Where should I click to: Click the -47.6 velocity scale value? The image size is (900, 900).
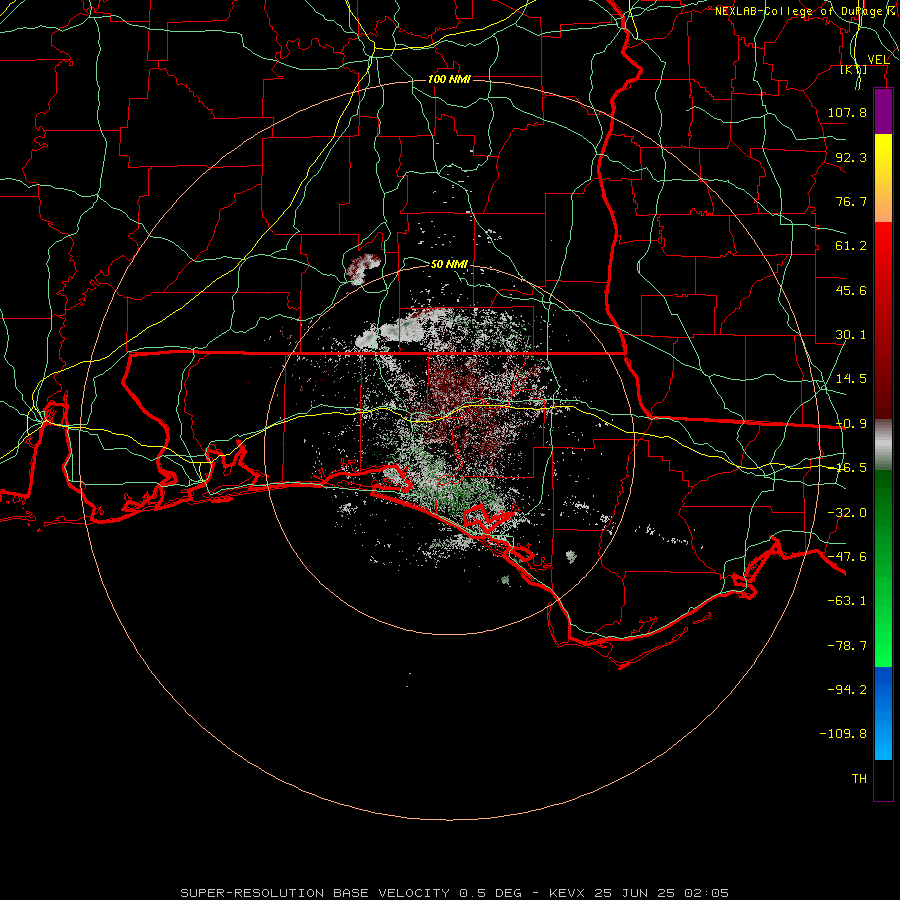tap(847, 557)
